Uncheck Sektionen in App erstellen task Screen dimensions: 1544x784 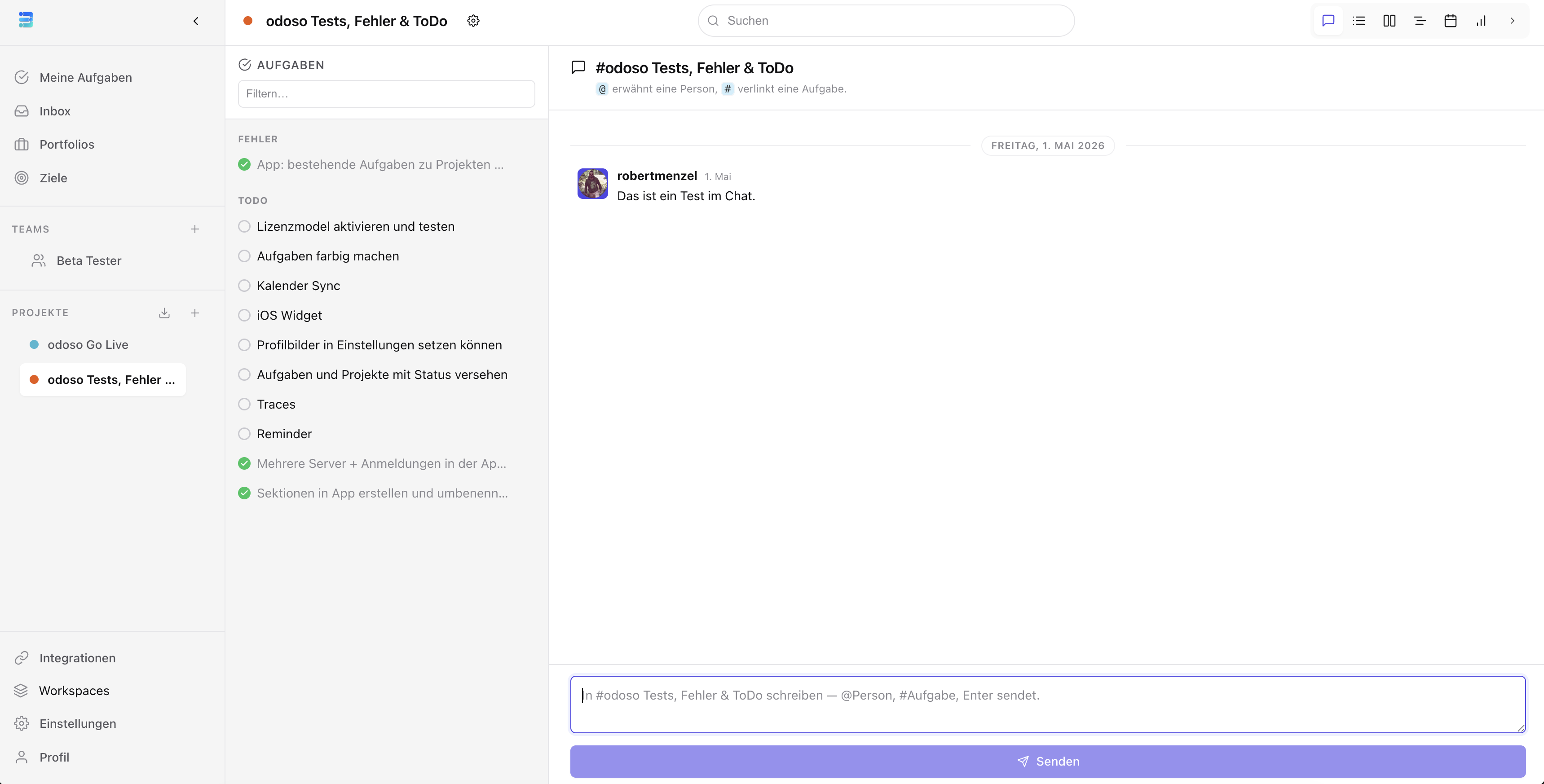pos(244,493)
